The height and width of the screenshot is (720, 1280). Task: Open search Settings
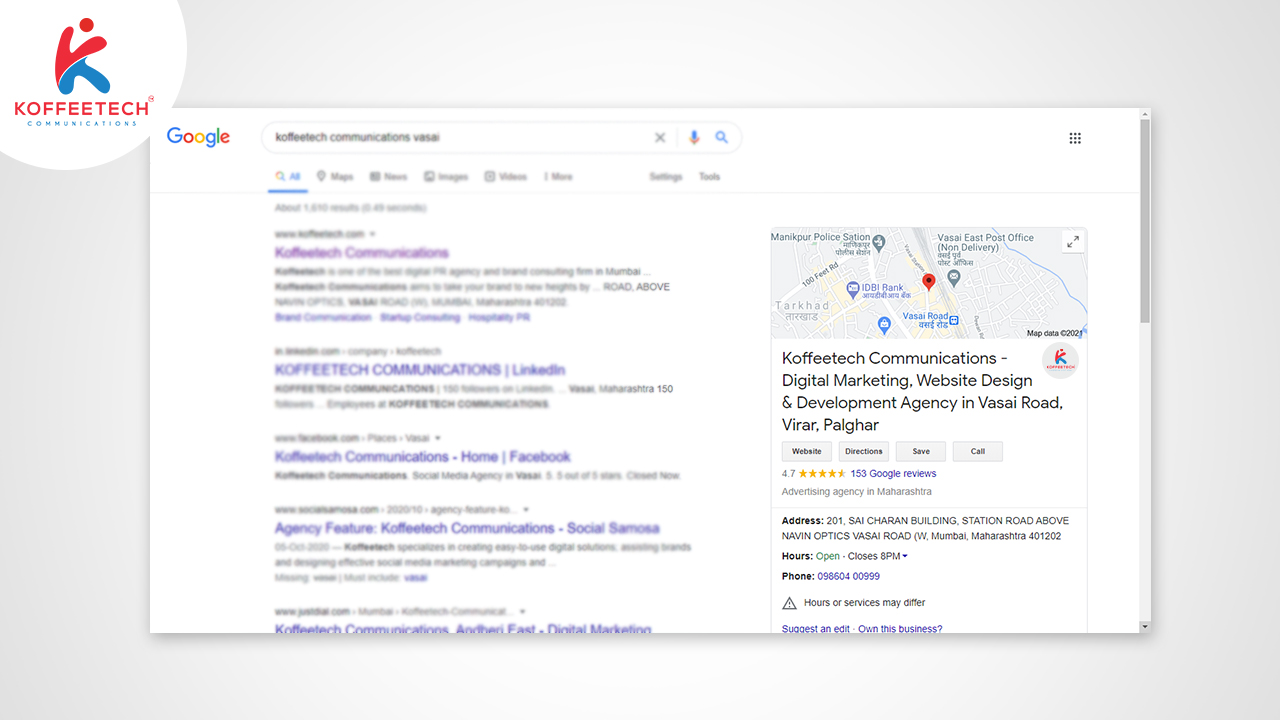click(x=666, y=177)
